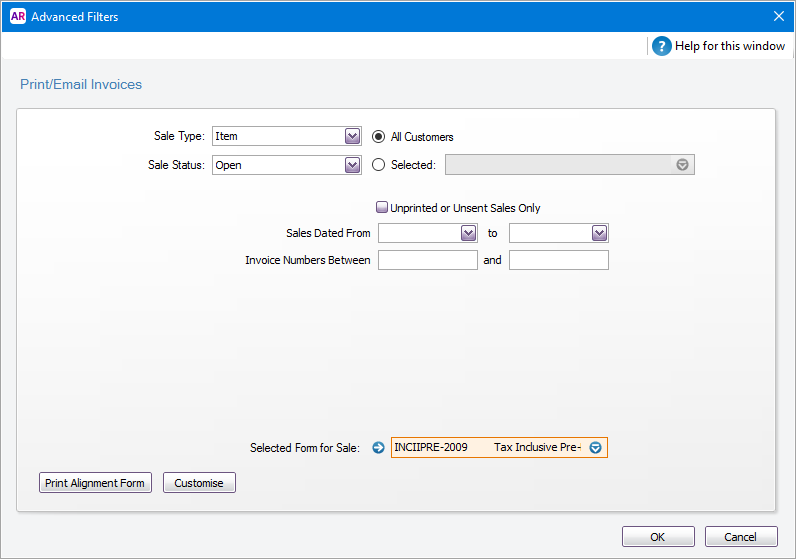Click the first Invoice Numbers Between field
This screenshot has width=796, height=559.
tap(428, 260)
